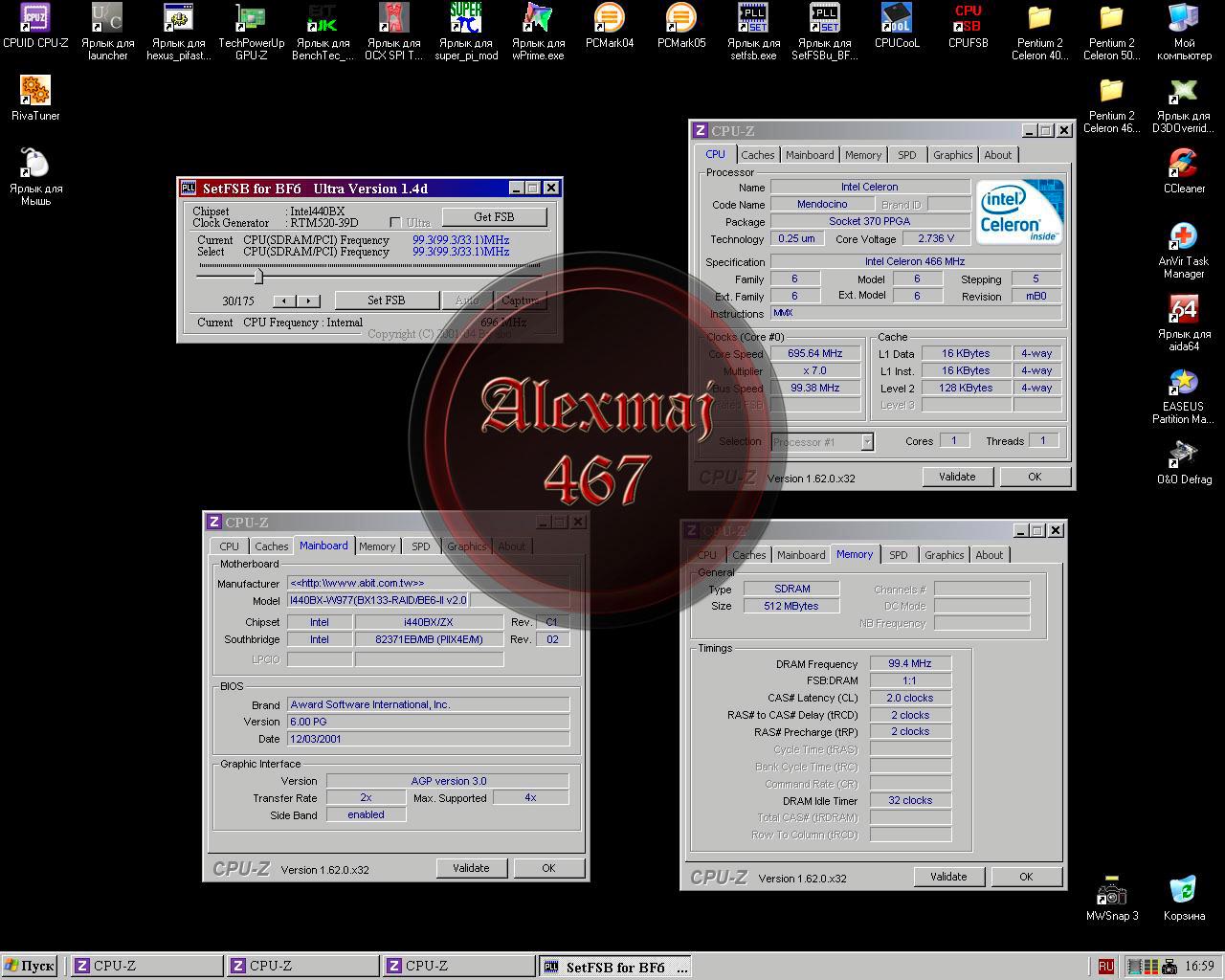Click Validate in the Memory window

[948, 877]
